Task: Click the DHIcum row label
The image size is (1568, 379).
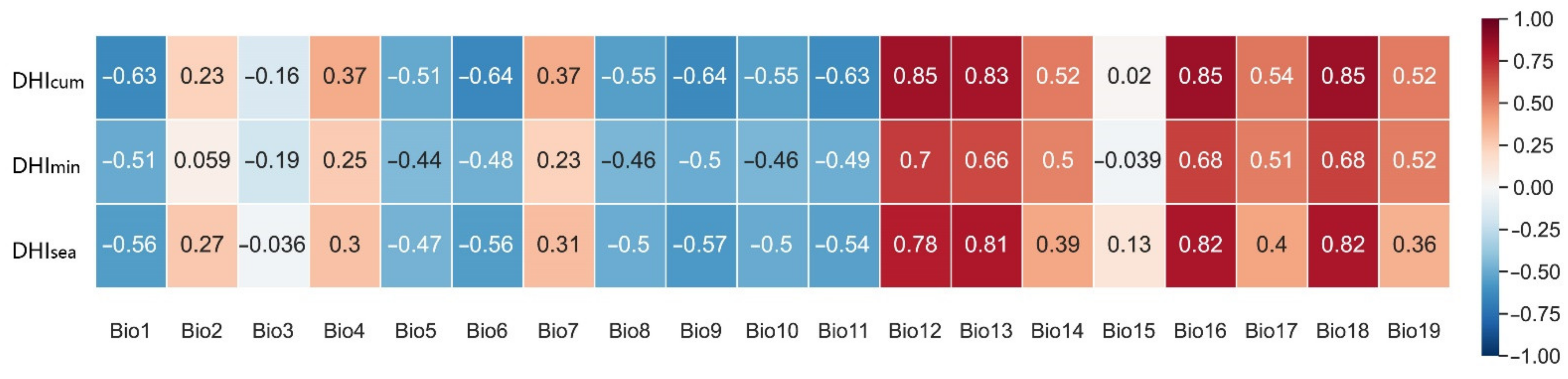Action: (48, 81)
